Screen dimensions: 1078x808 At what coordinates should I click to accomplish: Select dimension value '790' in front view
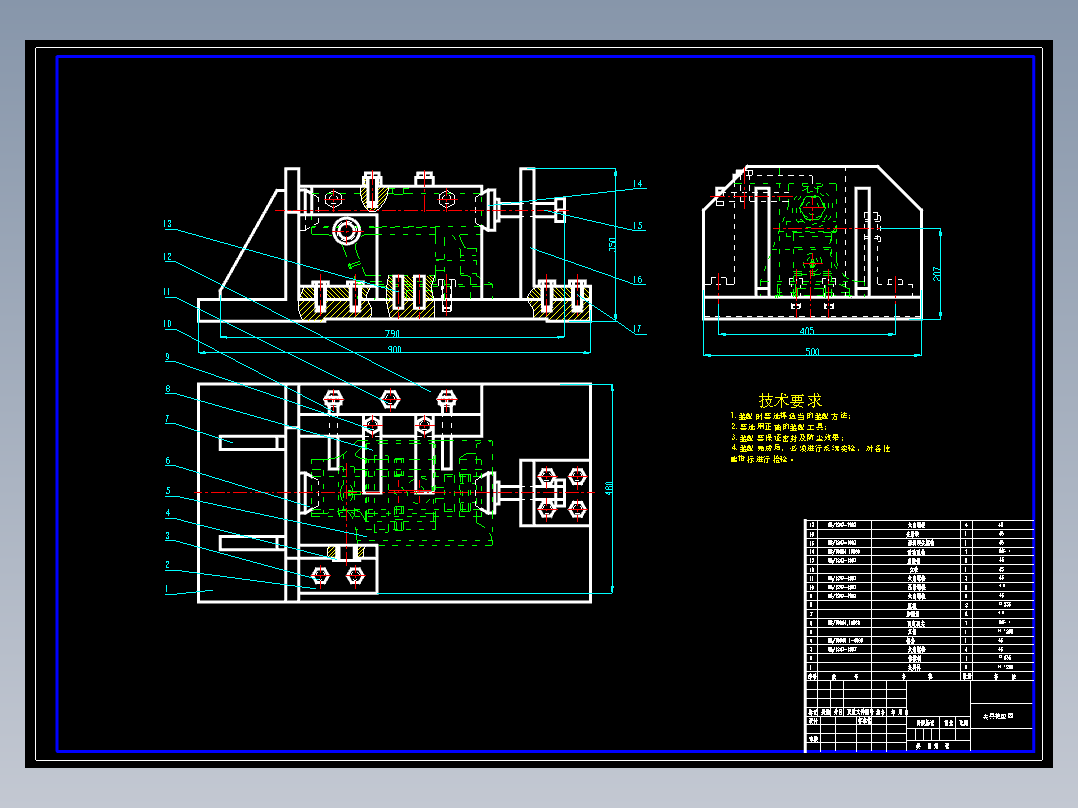pos(392,334)
